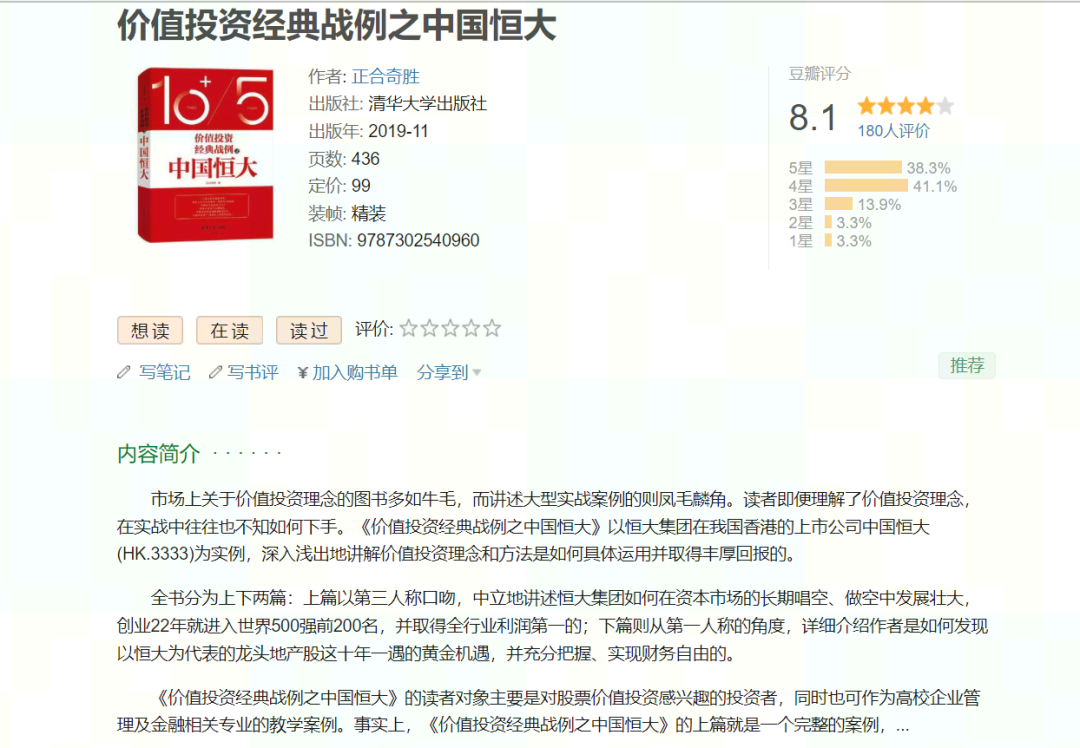Click the book cover thumbnail

(x=205, y=155)
